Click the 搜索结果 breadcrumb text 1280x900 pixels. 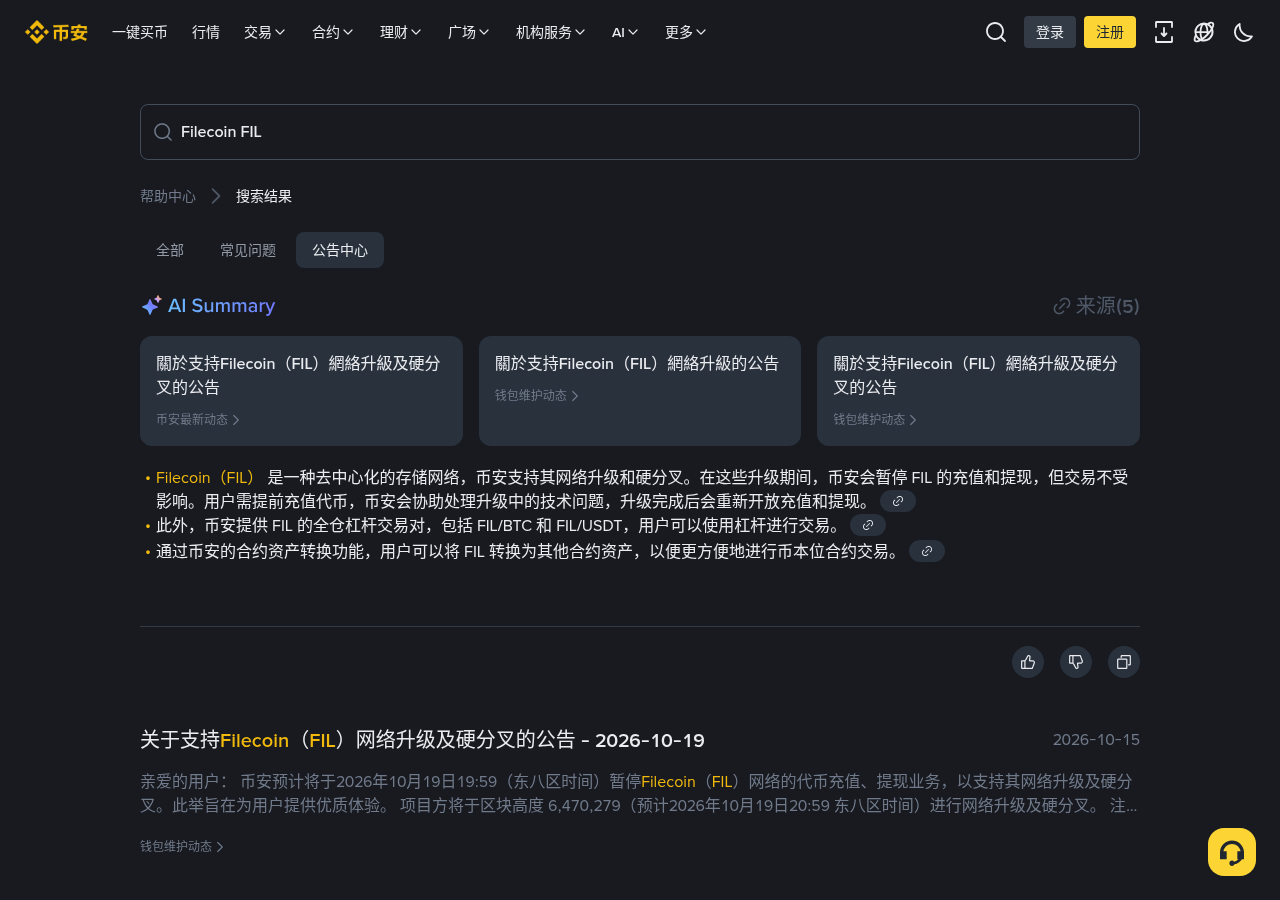(x=264, y=196)
